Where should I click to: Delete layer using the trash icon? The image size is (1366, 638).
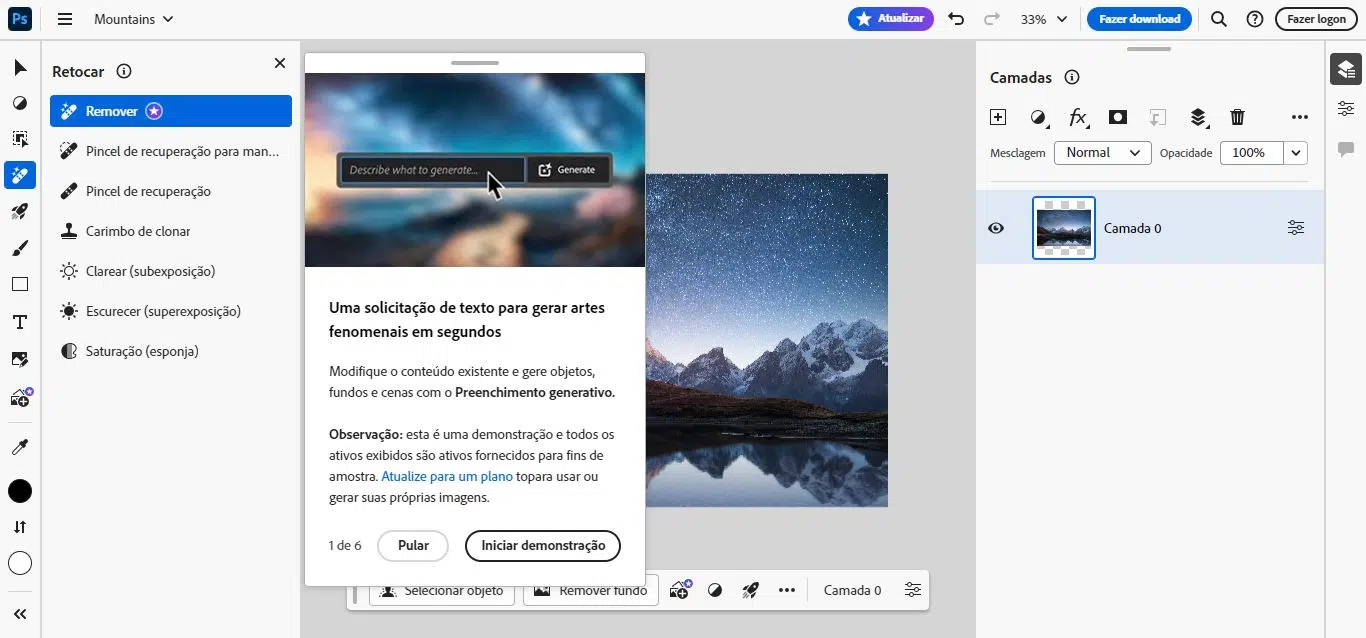point(1237,117)
